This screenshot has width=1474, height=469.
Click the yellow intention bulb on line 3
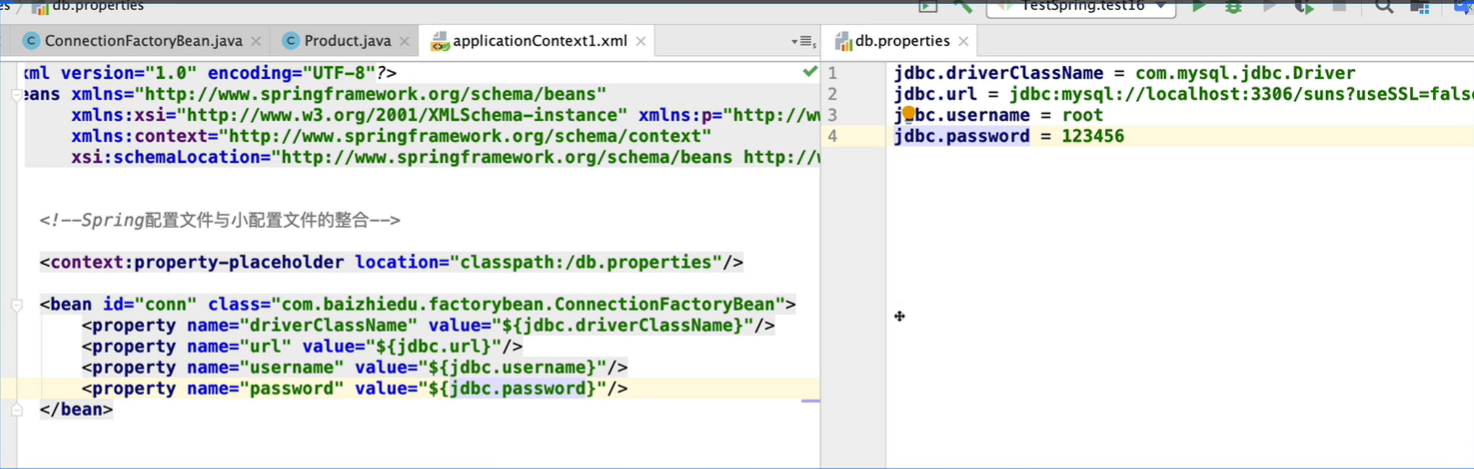(x=909, y=114)
